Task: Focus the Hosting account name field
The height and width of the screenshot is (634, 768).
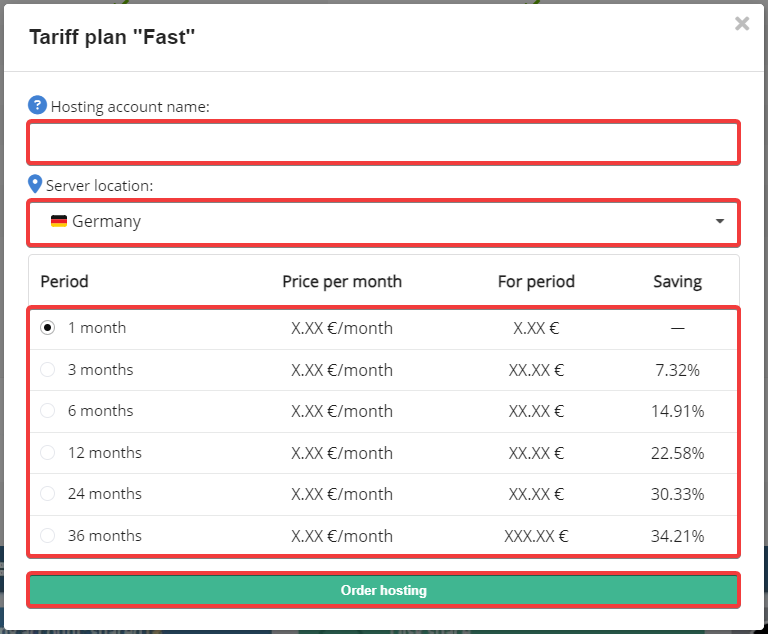Action: (383, 143)
